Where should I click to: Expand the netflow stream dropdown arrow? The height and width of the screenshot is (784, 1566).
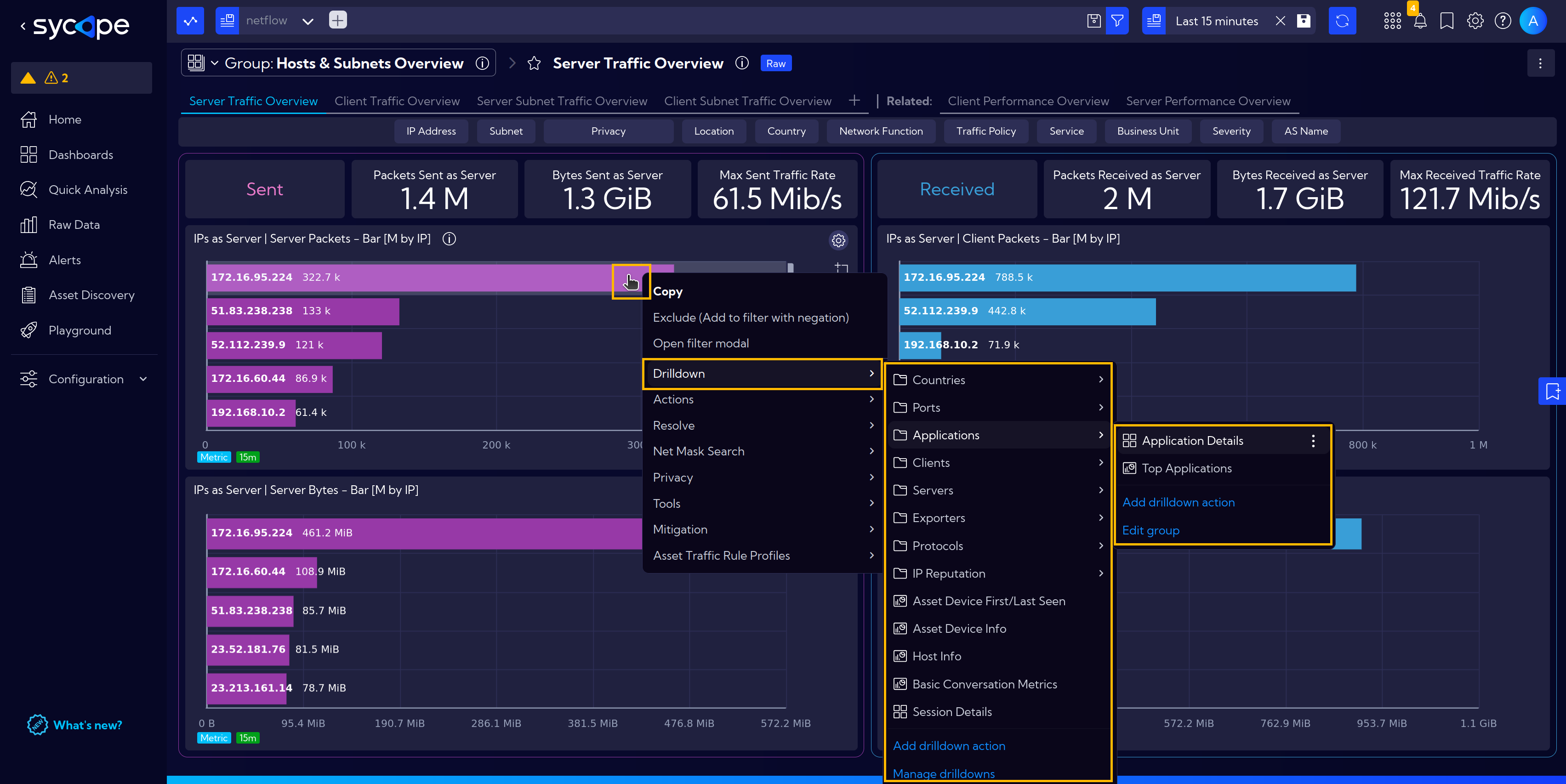[308, 21]
